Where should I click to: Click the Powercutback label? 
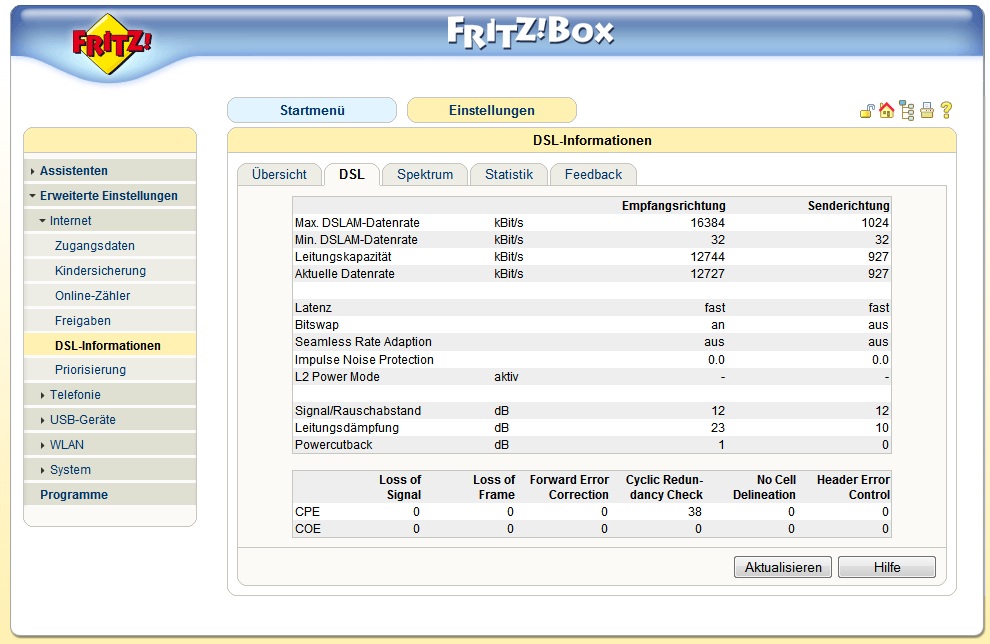(333, 445)
